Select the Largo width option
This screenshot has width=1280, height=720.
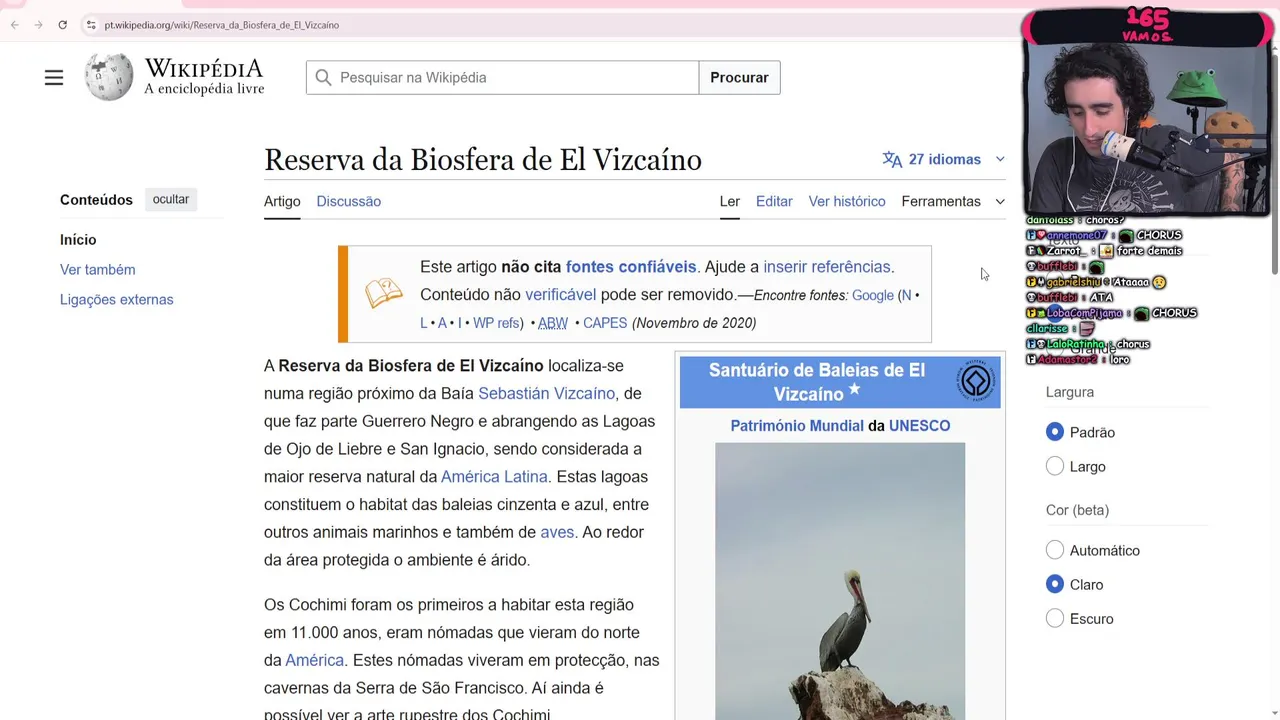[x=1054, y=466]
